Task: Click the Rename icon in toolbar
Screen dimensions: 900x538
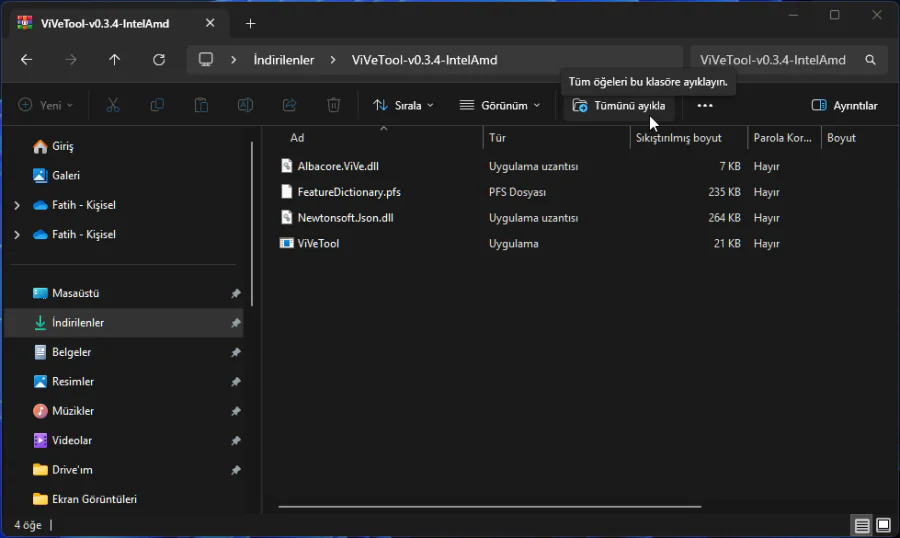Action: [x=245, y=105]
